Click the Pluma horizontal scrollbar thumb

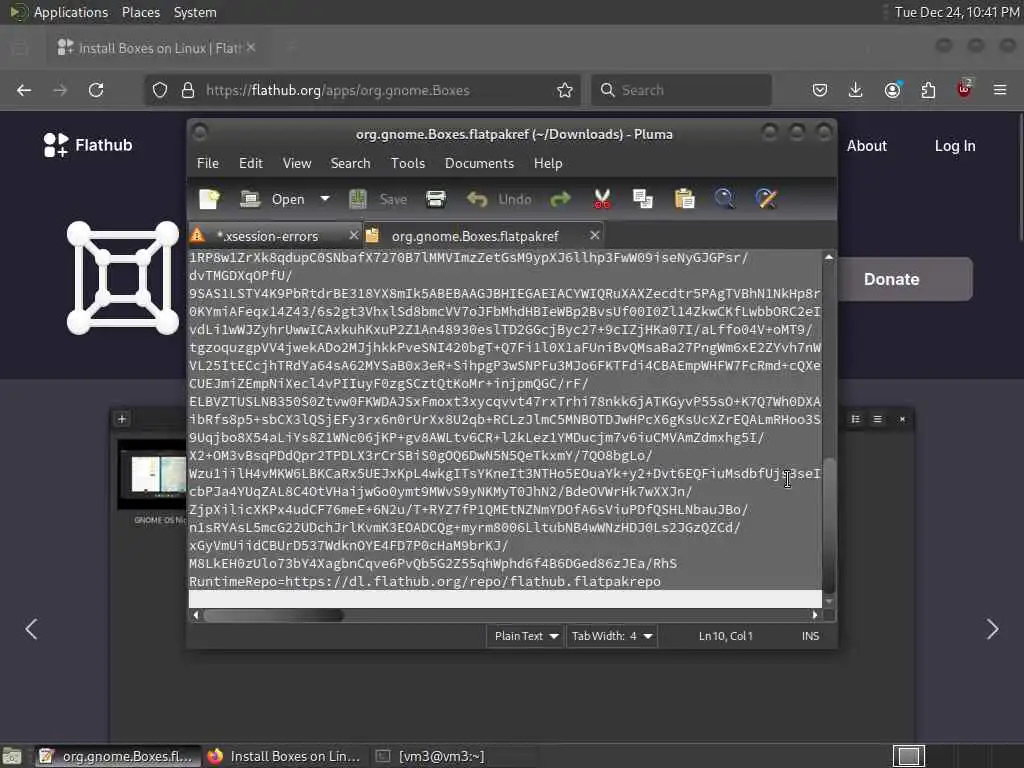[x=274, y=615]
